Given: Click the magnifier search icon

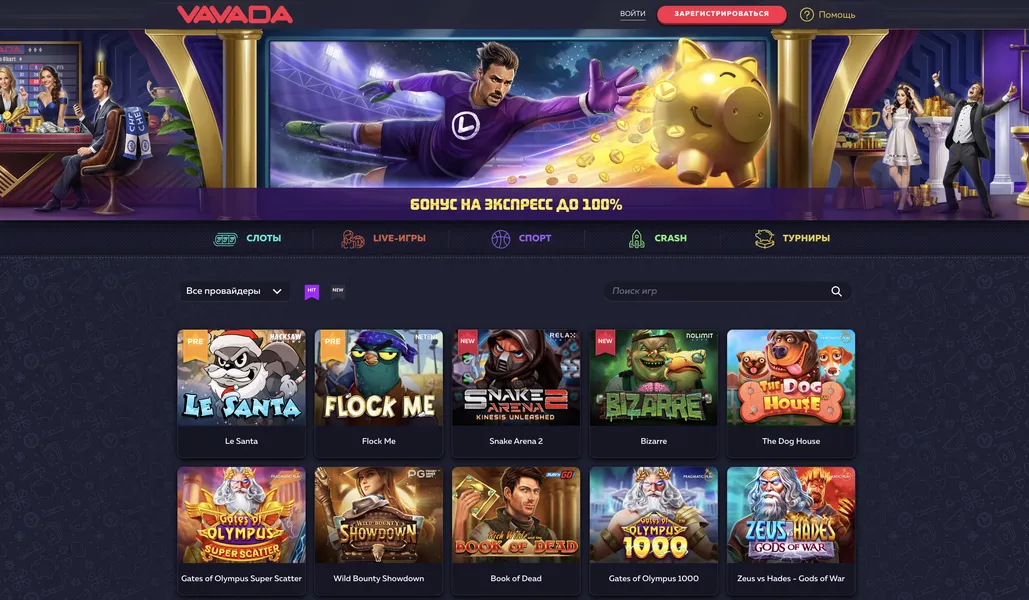Looking at the screenshot, I should point(836,291).
